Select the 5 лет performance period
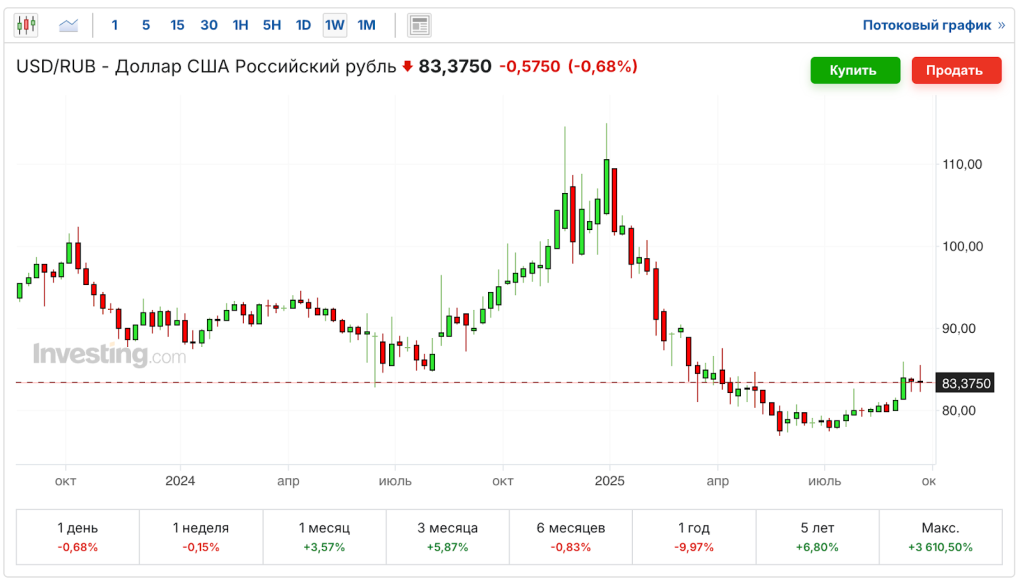The image size is (1022, 586). 817,537
